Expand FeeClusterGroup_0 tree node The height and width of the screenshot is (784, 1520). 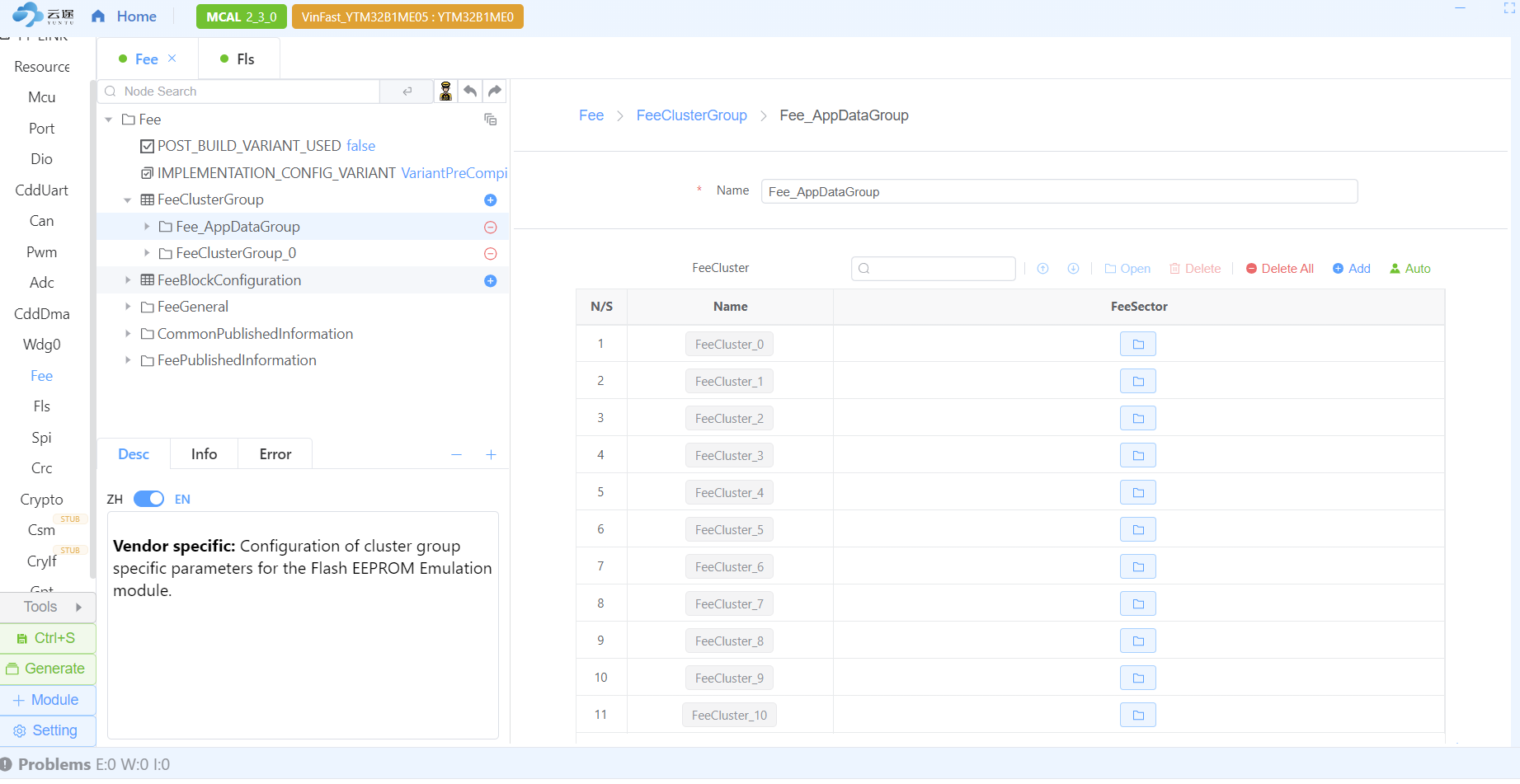[147, 253]
